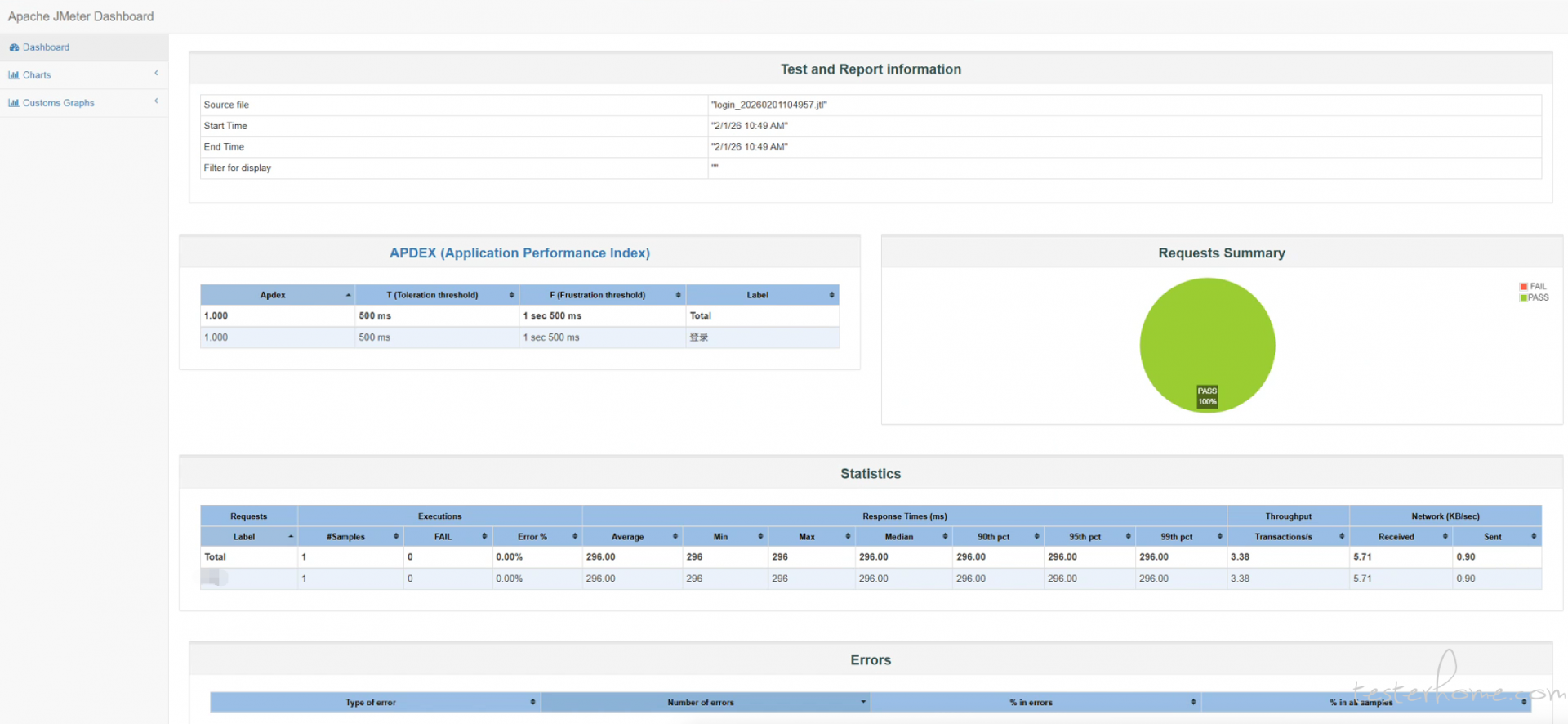Sort Statistics by #Samples sort icon

[396, 537]
